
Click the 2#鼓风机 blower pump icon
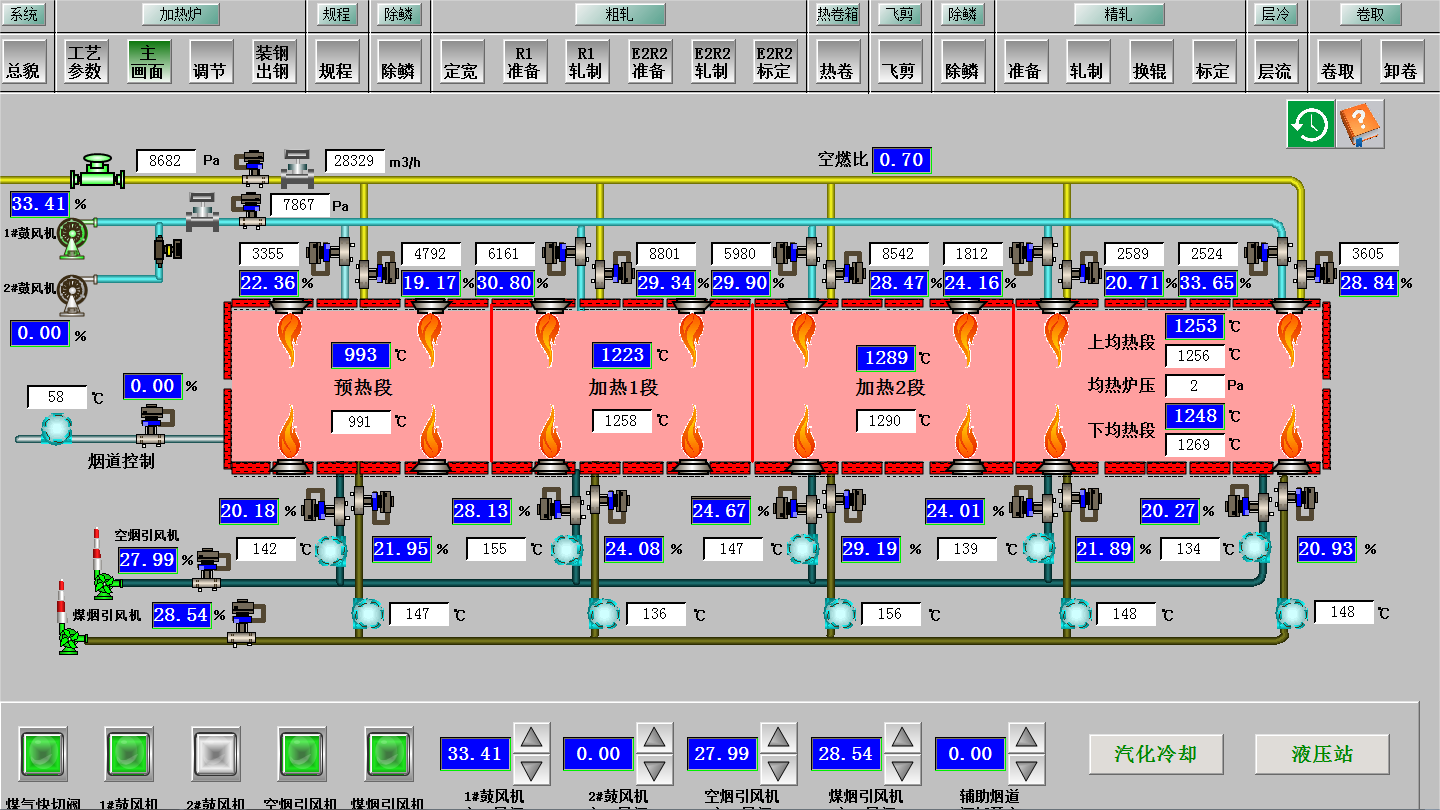[x=72, y=290]
